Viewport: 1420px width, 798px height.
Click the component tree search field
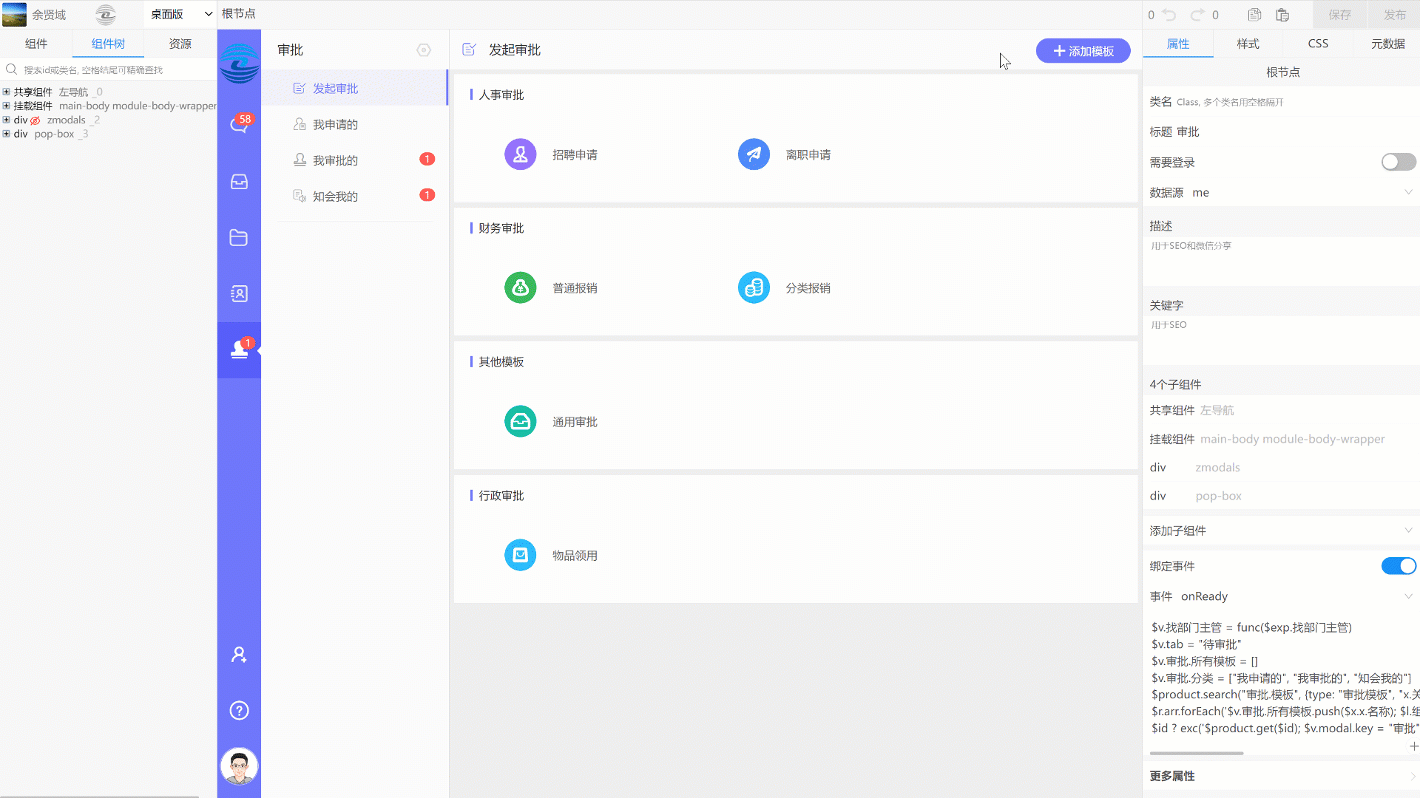point(116,70)
